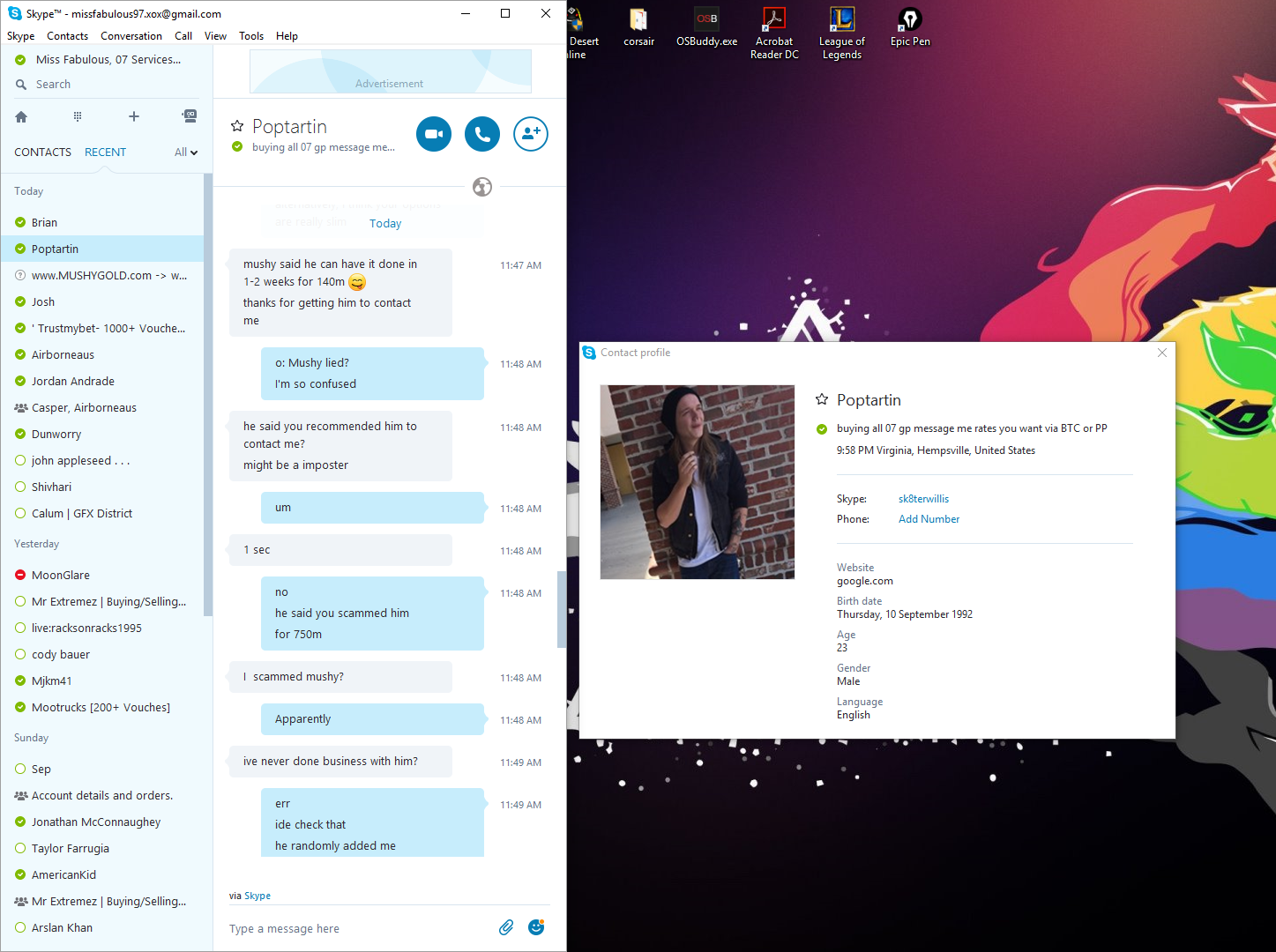Open the emoticon picker
The width and height of the screenshot is (1276, 952).
pyautogui.click(x=536, y=927)
